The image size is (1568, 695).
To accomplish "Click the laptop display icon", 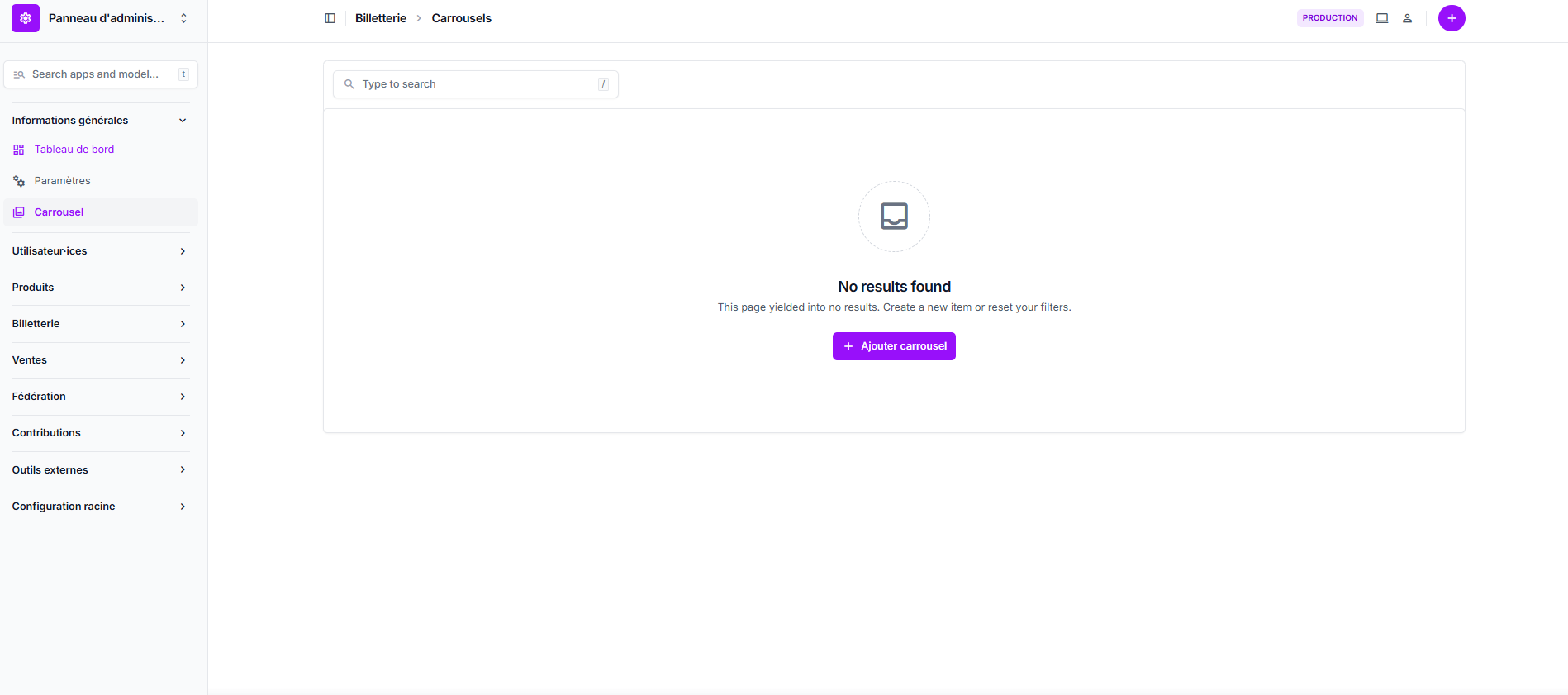I will point(1381,18).
